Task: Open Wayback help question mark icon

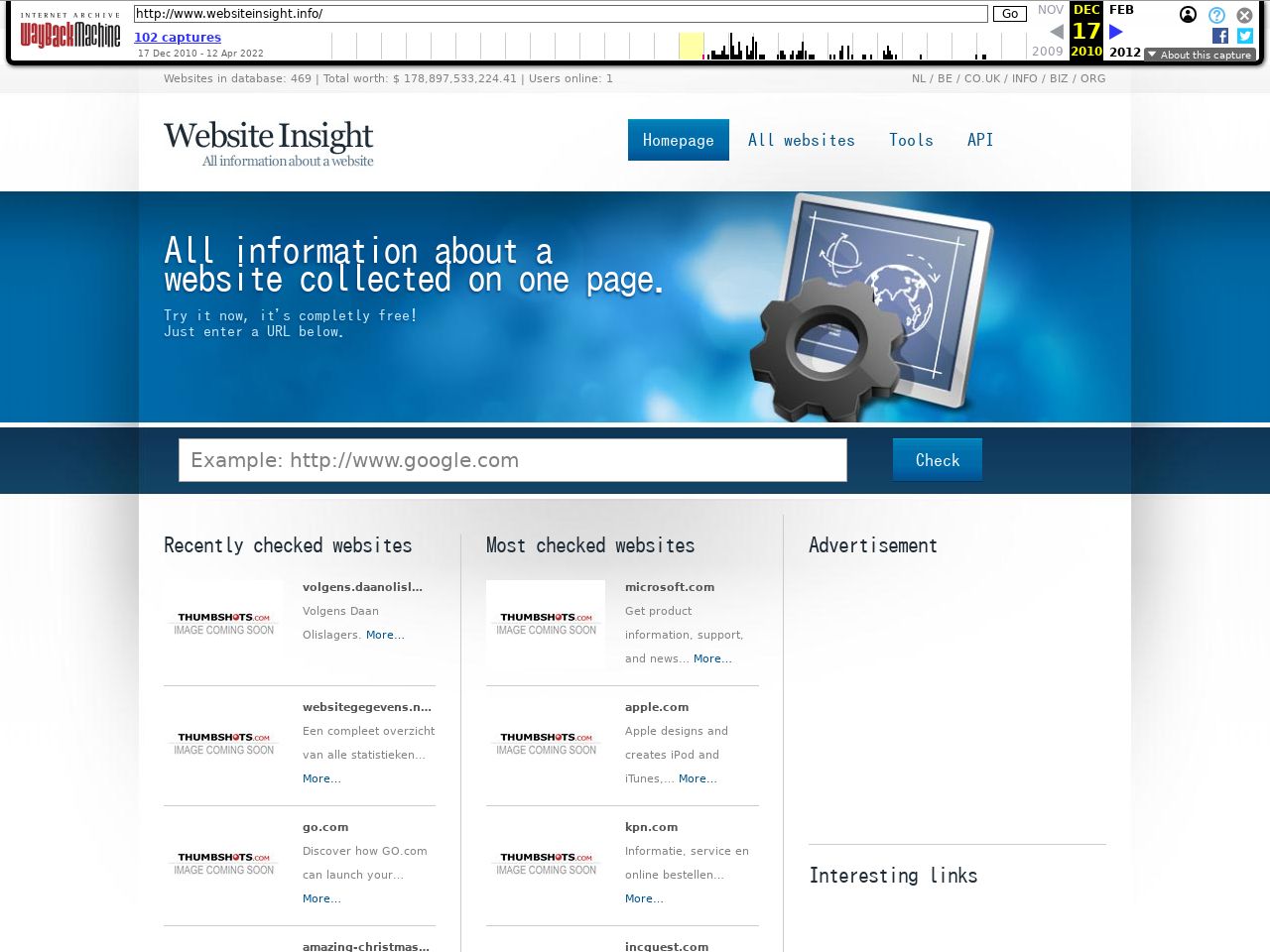Action: 1216,15
